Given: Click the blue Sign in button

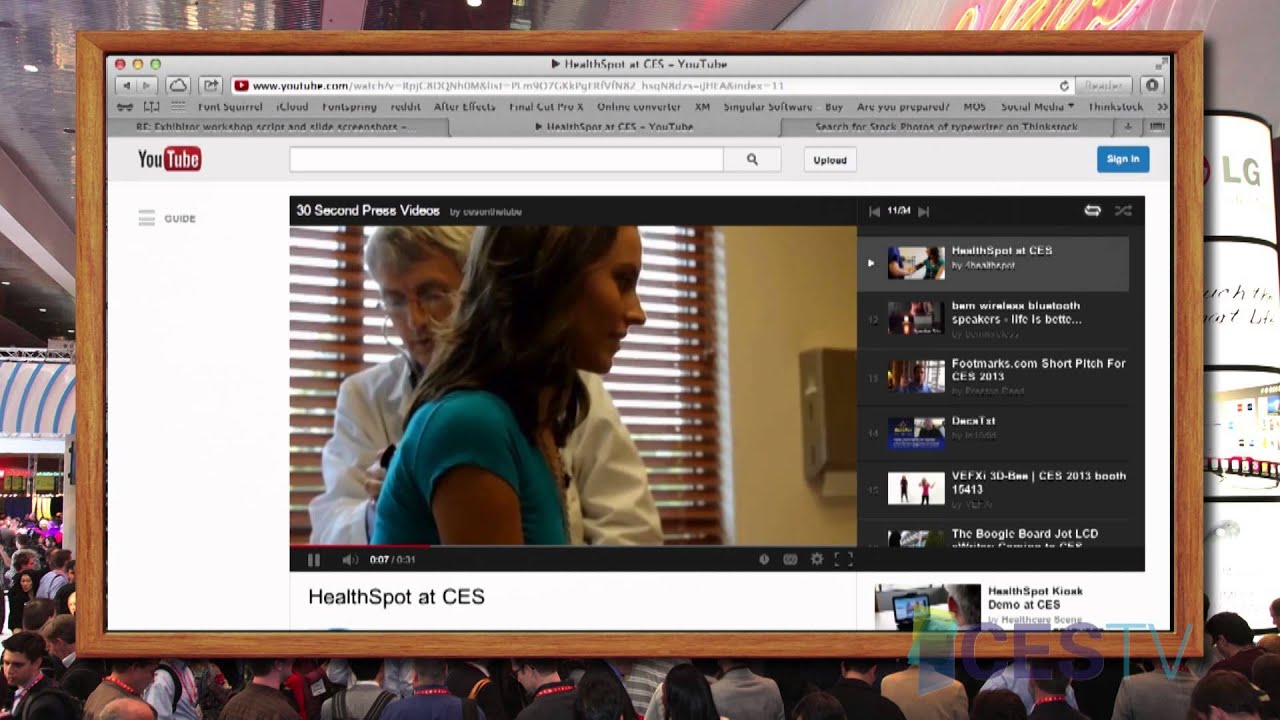Looking at the screenshot, I should click(x=1123, y=159).
